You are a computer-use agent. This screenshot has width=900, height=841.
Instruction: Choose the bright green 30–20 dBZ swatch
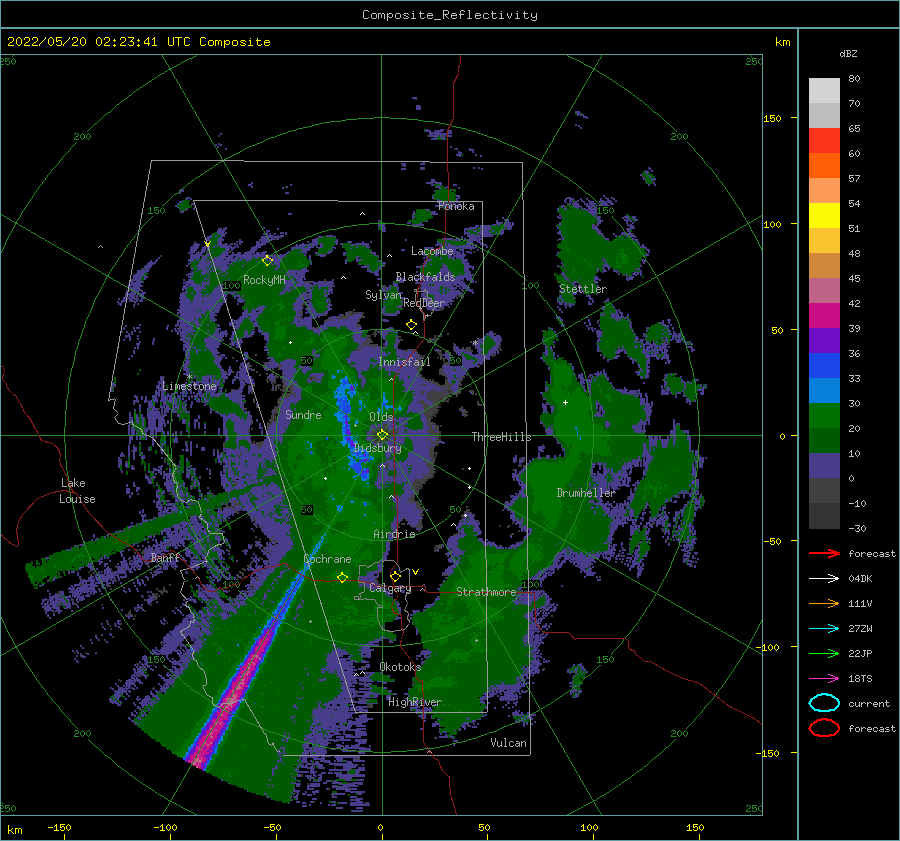824,416
